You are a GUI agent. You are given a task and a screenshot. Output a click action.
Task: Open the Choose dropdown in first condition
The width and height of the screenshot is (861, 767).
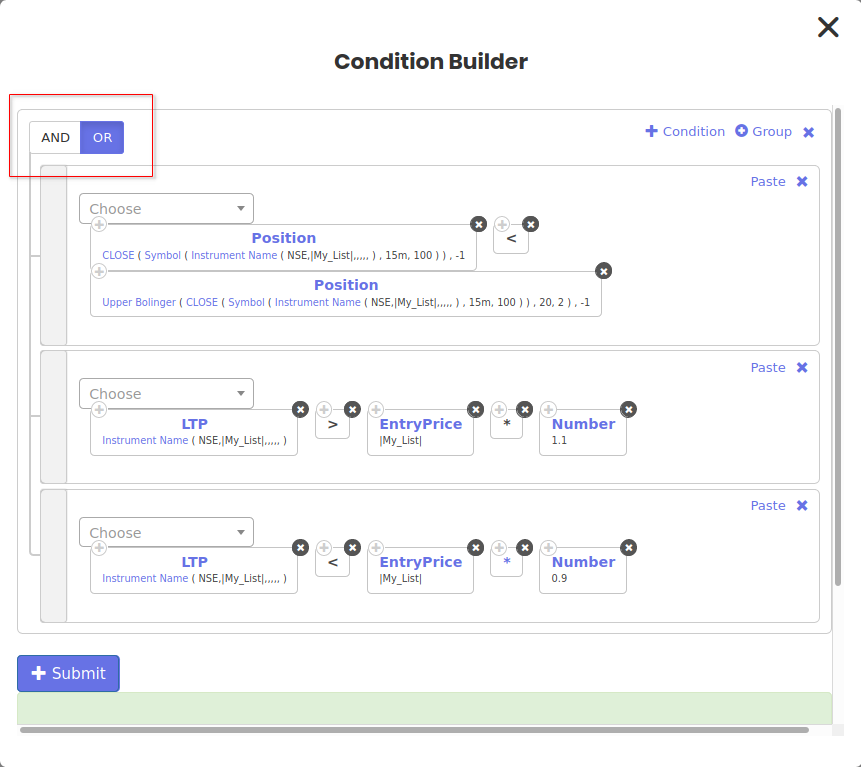[166, 209]
